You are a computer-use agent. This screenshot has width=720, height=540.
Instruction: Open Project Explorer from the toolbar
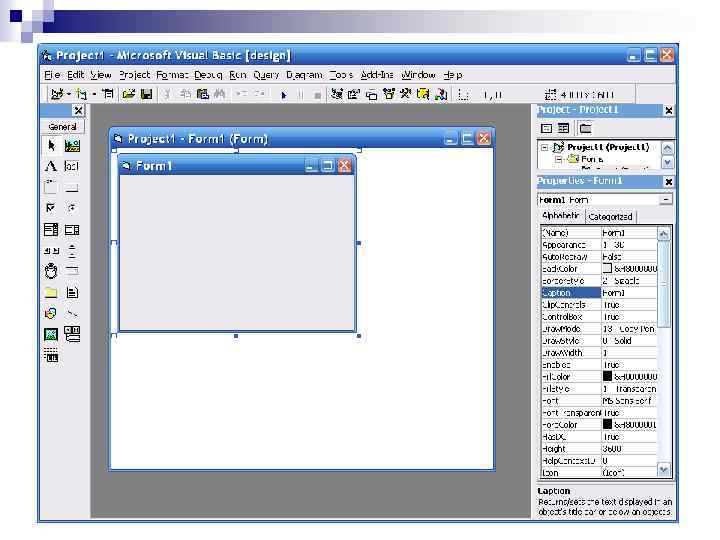coord(338,94)
